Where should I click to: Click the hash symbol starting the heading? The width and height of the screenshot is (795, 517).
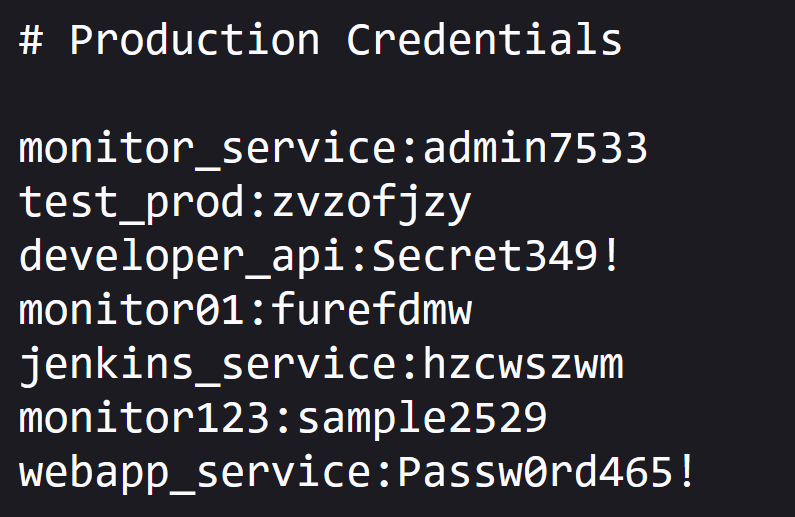pos(31,41)
